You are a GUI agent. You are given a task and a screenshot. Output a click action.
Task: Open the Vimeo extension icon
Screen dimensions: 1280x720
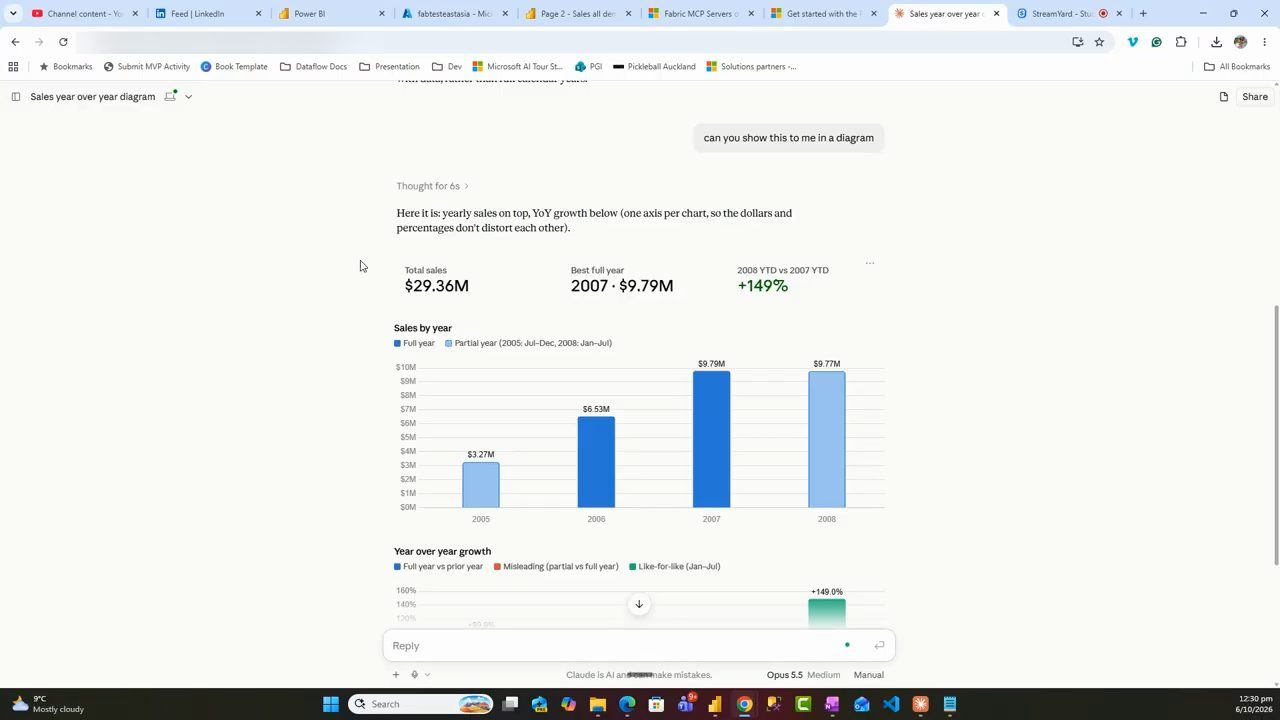point(1132,42)
